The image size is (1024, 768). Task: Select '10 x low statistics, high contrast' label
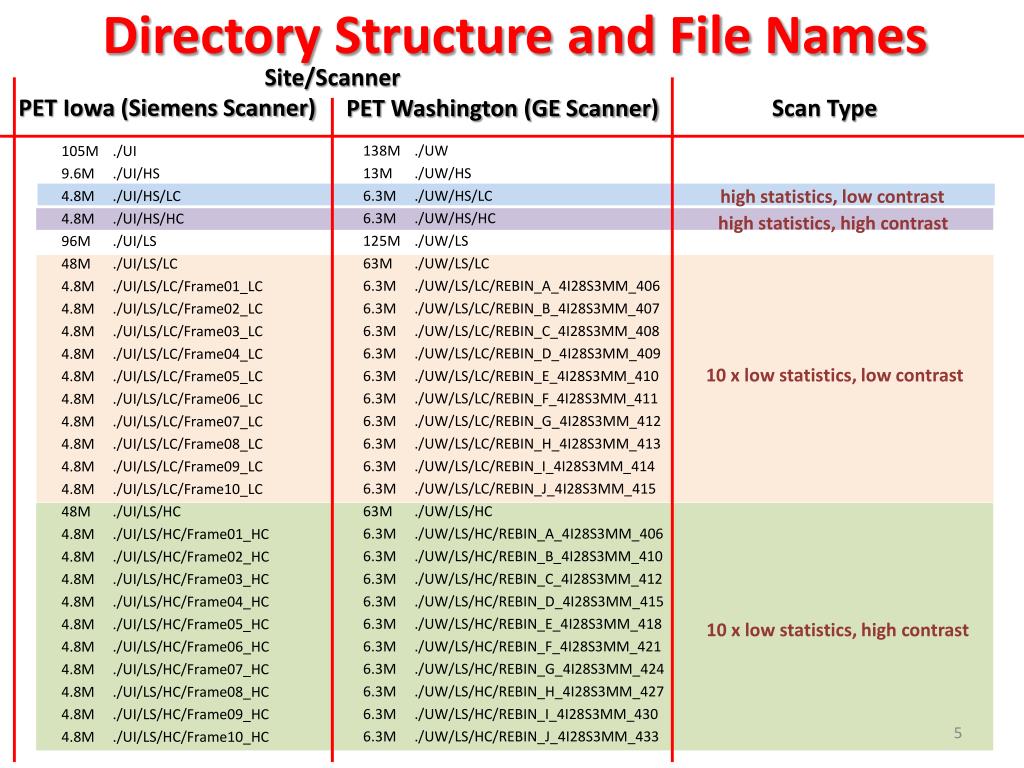[837, 630]
